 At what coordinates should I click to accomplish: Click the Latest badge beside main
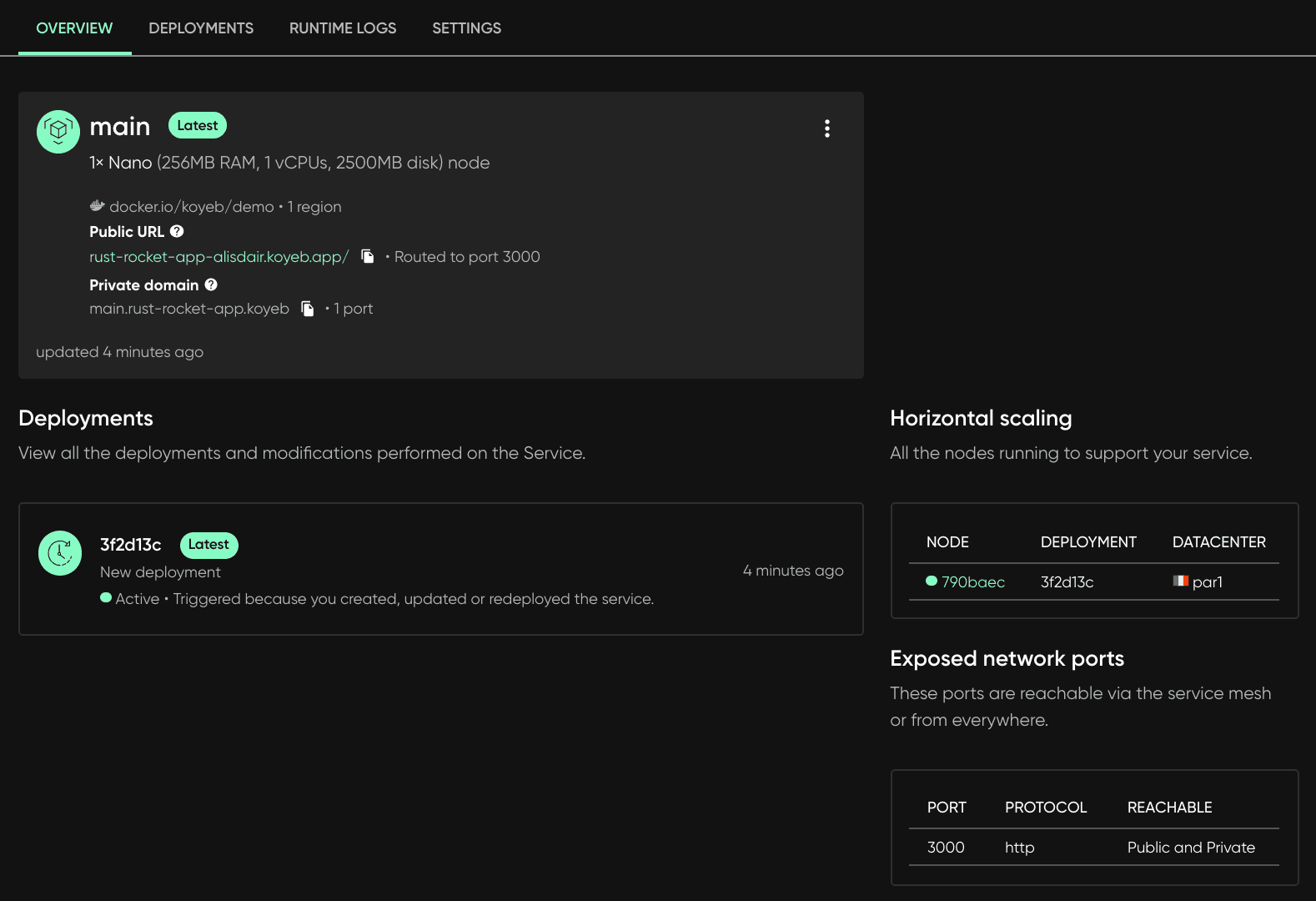click(x=198, y=125)
